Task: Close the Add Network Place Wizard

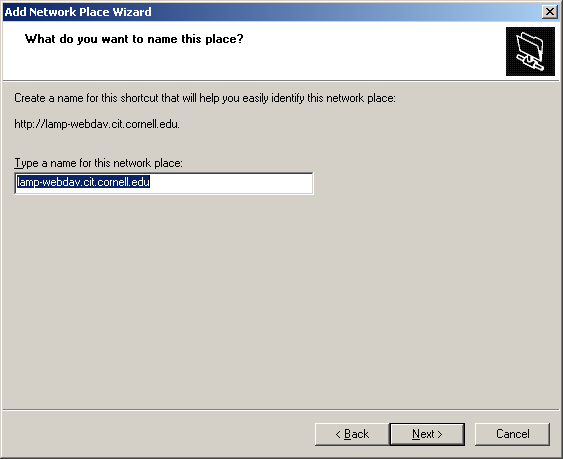Action: [549, 12]
